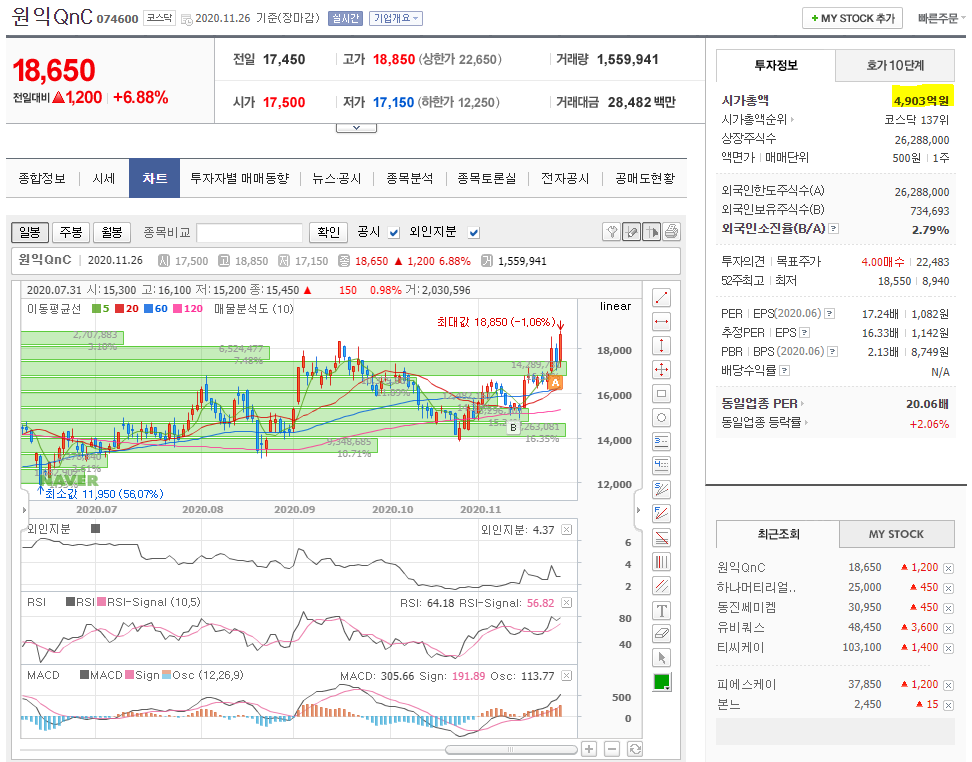The height and width of the screenshot is (762, 972).
Task: Select the Fibonacci fan tool
Action: (x=661, y=513)
